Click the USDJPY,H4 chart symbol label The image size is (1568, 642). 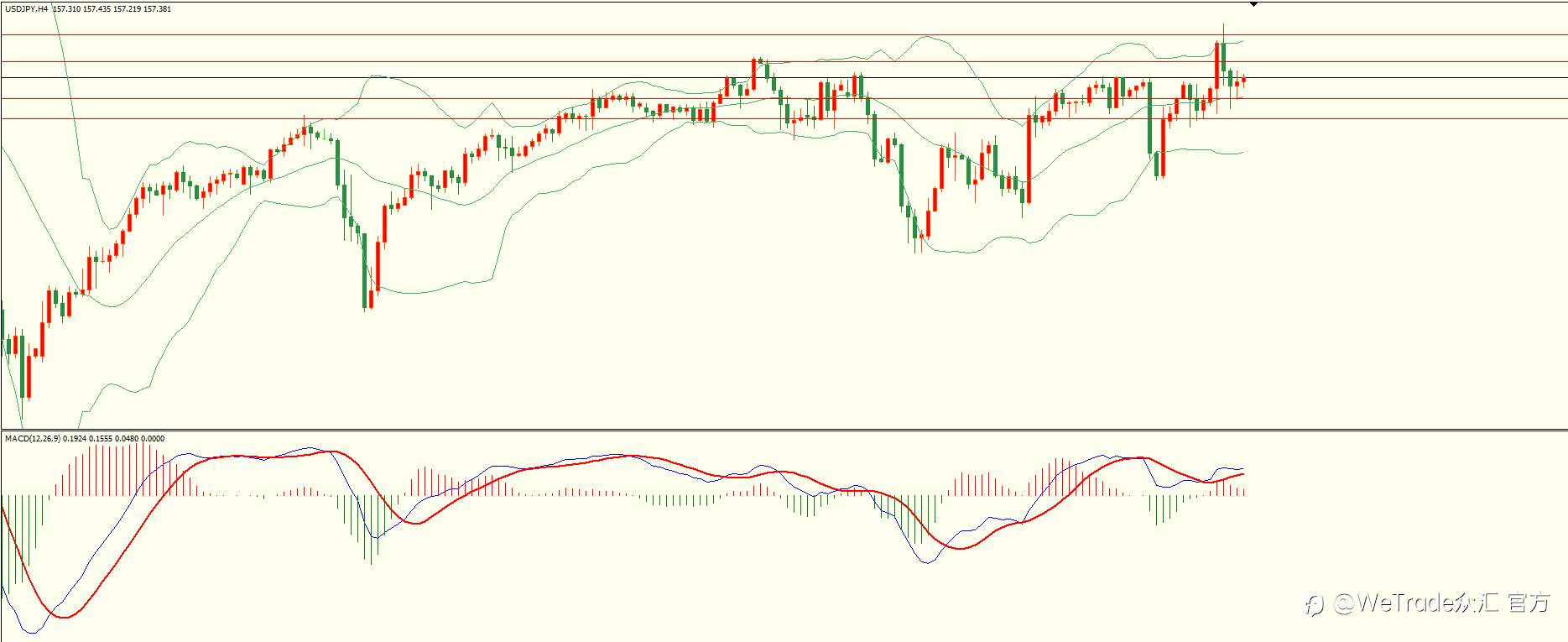pyautogui.click(x=26, y=9)
